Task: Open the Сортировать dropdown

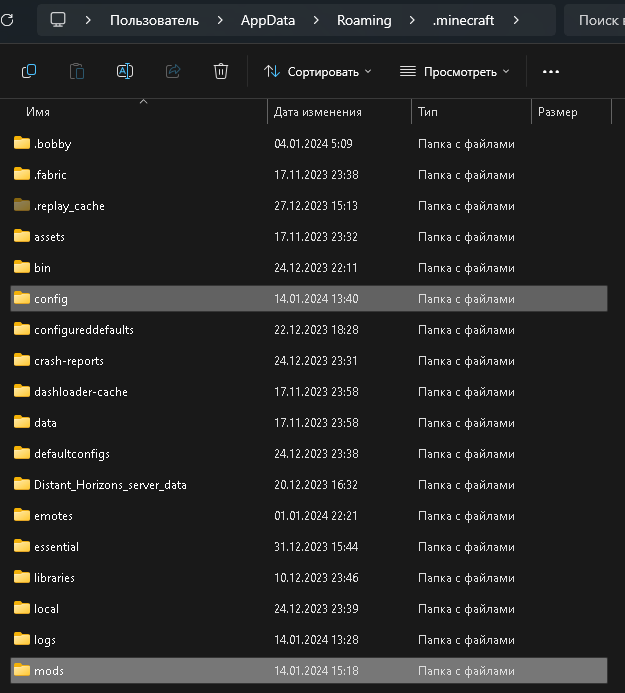Action: [x=317, y=72]
